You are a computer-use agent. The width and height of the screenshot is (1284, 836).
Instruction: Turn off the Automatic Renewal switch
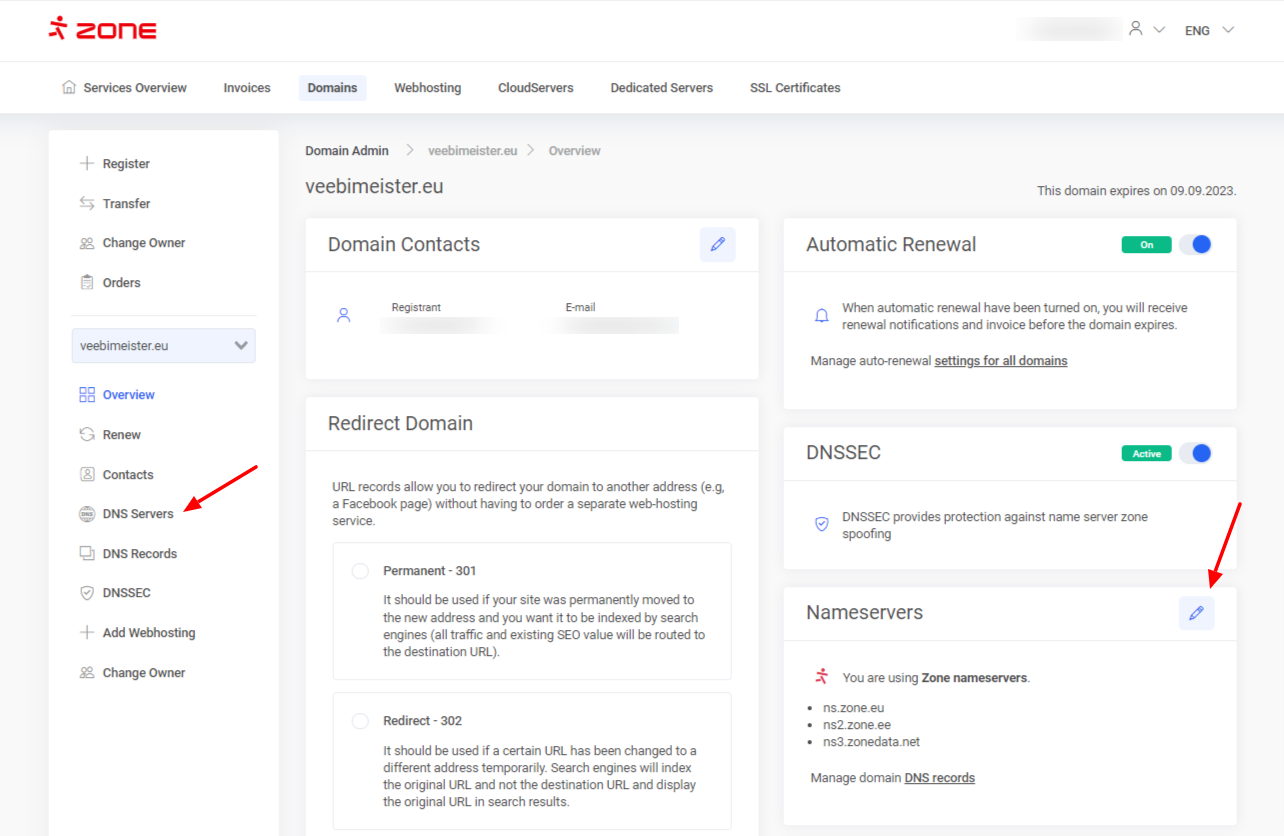[x=1195, y=245]
